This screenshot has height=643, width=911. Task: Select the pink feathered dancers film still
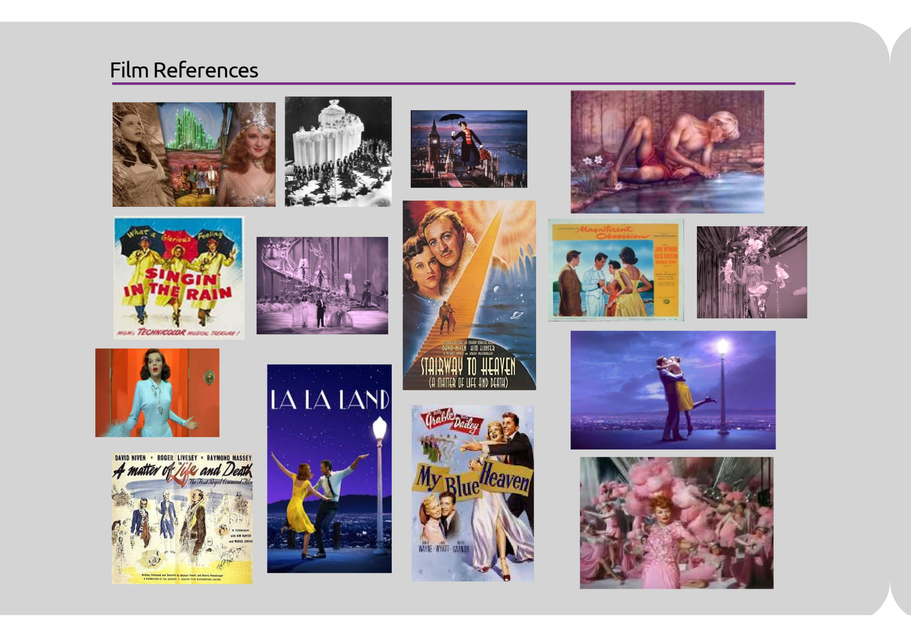pyautogui.click(x=676, y=523)
